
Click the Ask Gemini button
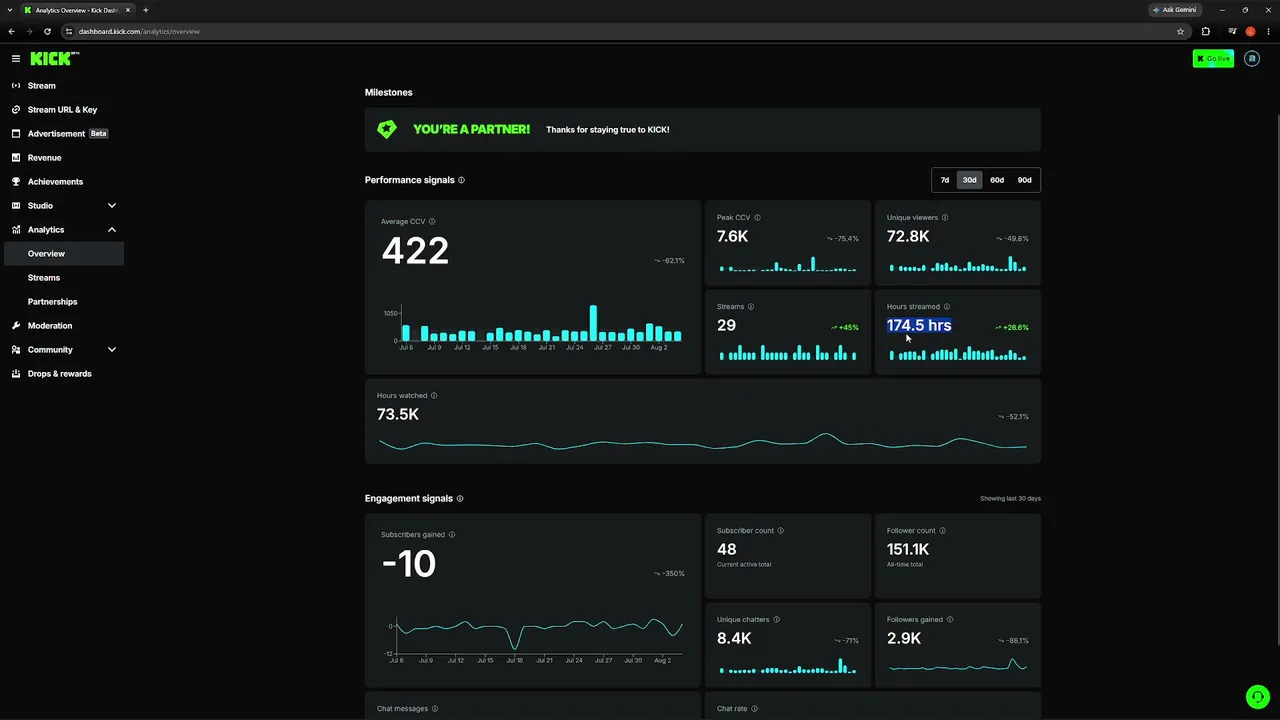click(x=1174, y=10)
